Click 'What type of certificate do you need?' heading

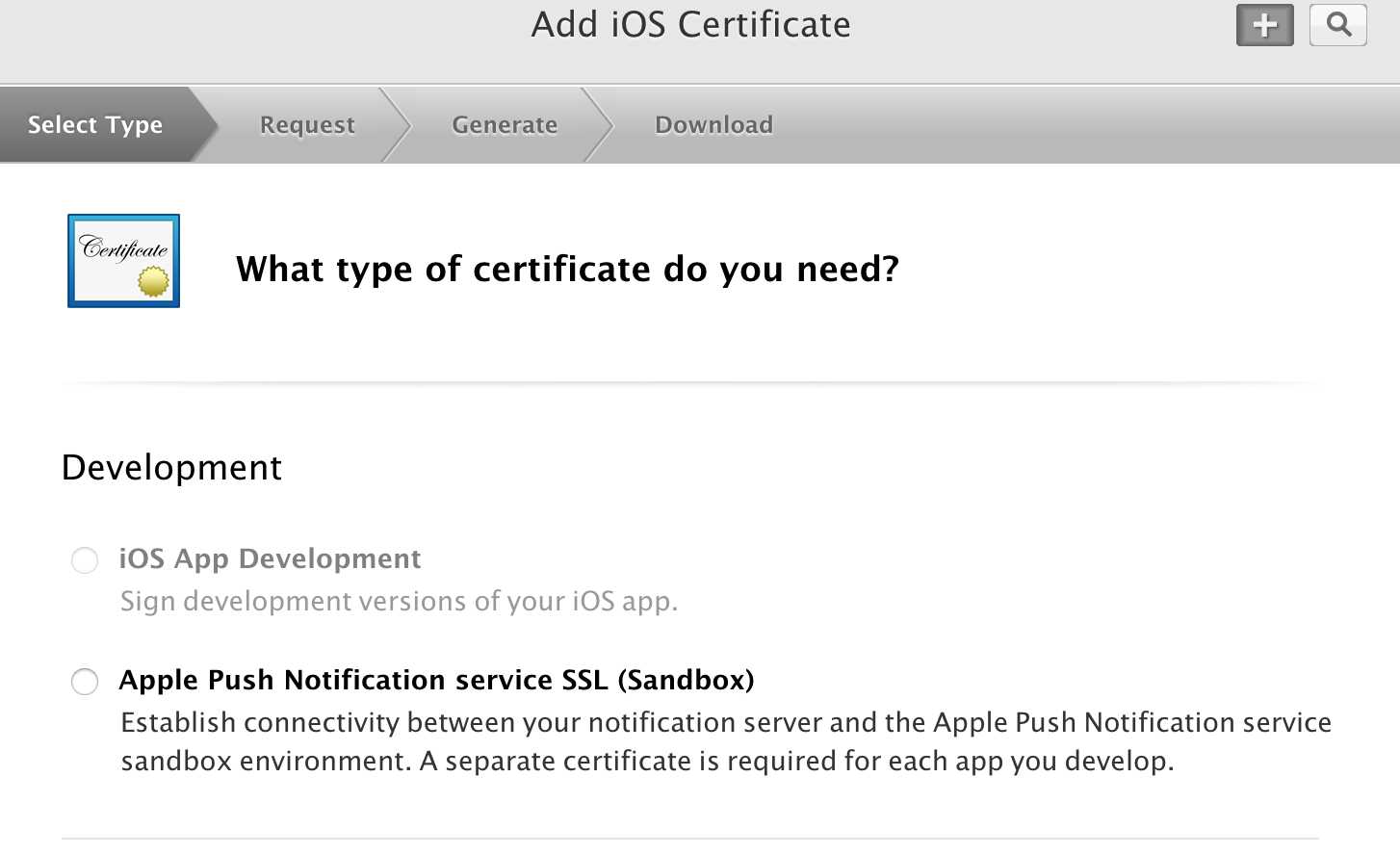coord(567,269)
